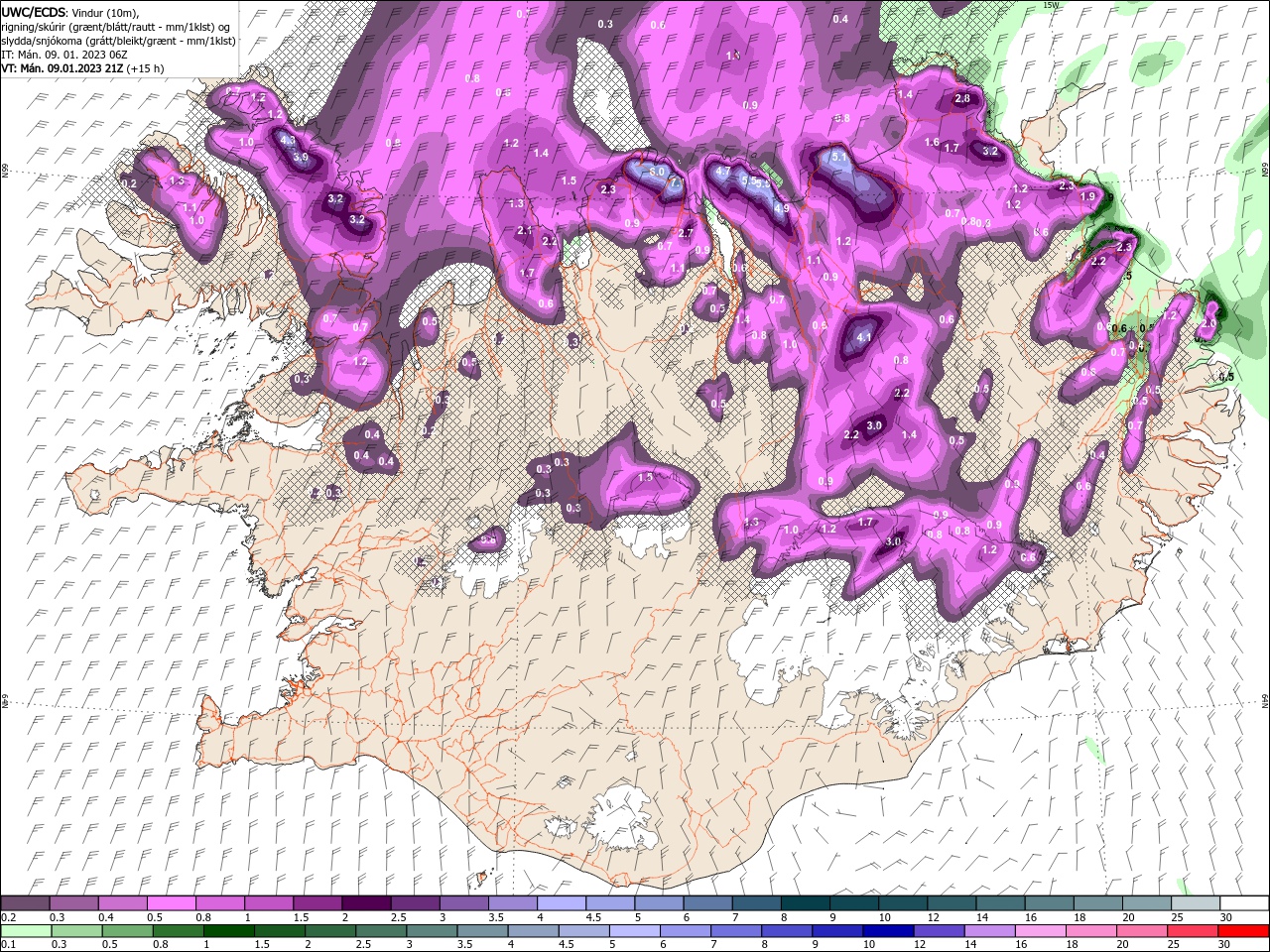The width and height of the screenshot is (1270, 952).
Task: Click the 0.2 label in upper legend row
Action: point(10,917)
